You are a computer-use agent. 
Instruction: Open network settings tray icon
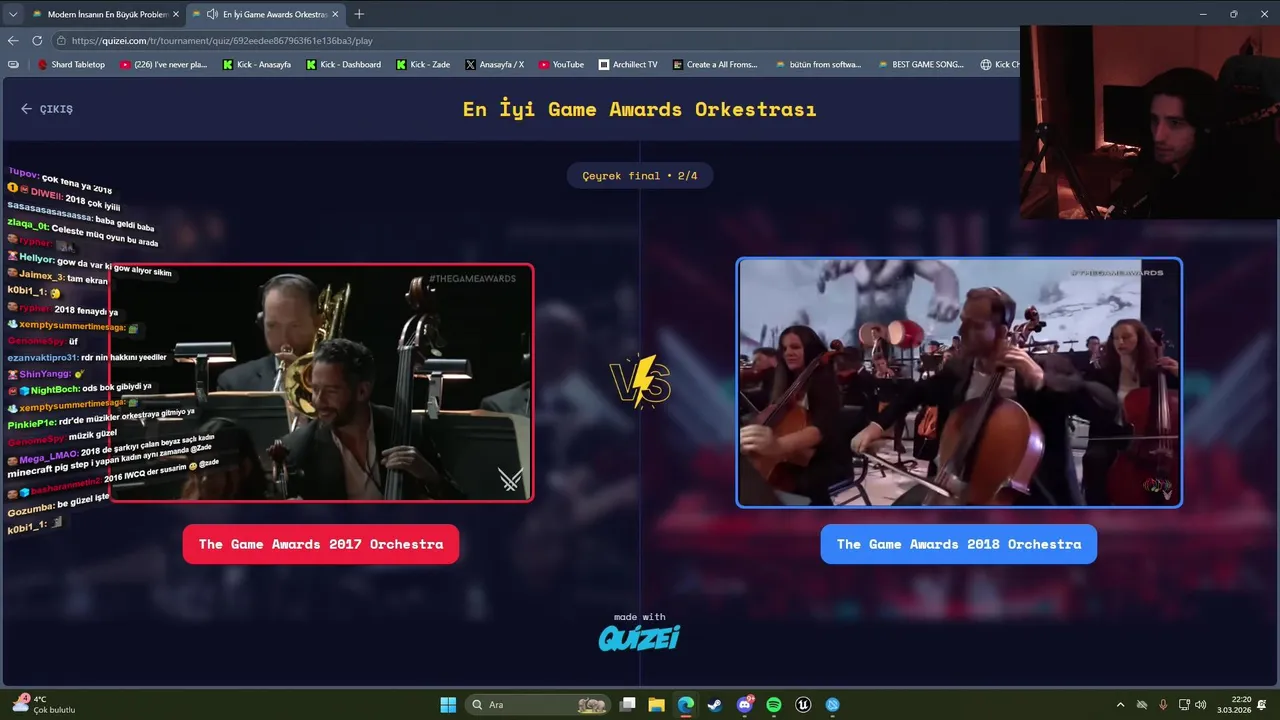click(1185, 705)
